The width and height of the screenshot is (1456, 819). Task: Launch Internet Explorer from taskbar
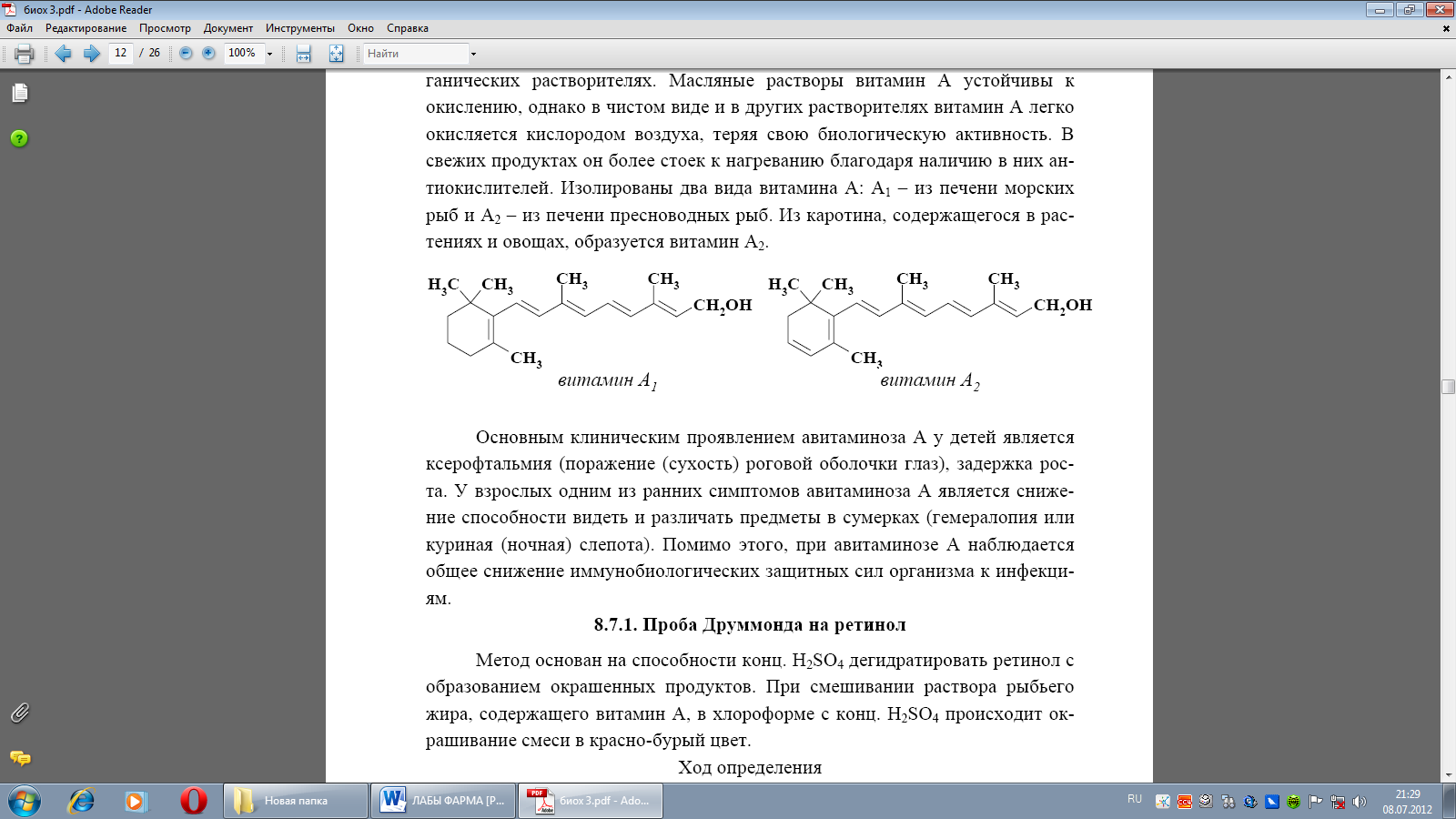(x=81, y=801)
